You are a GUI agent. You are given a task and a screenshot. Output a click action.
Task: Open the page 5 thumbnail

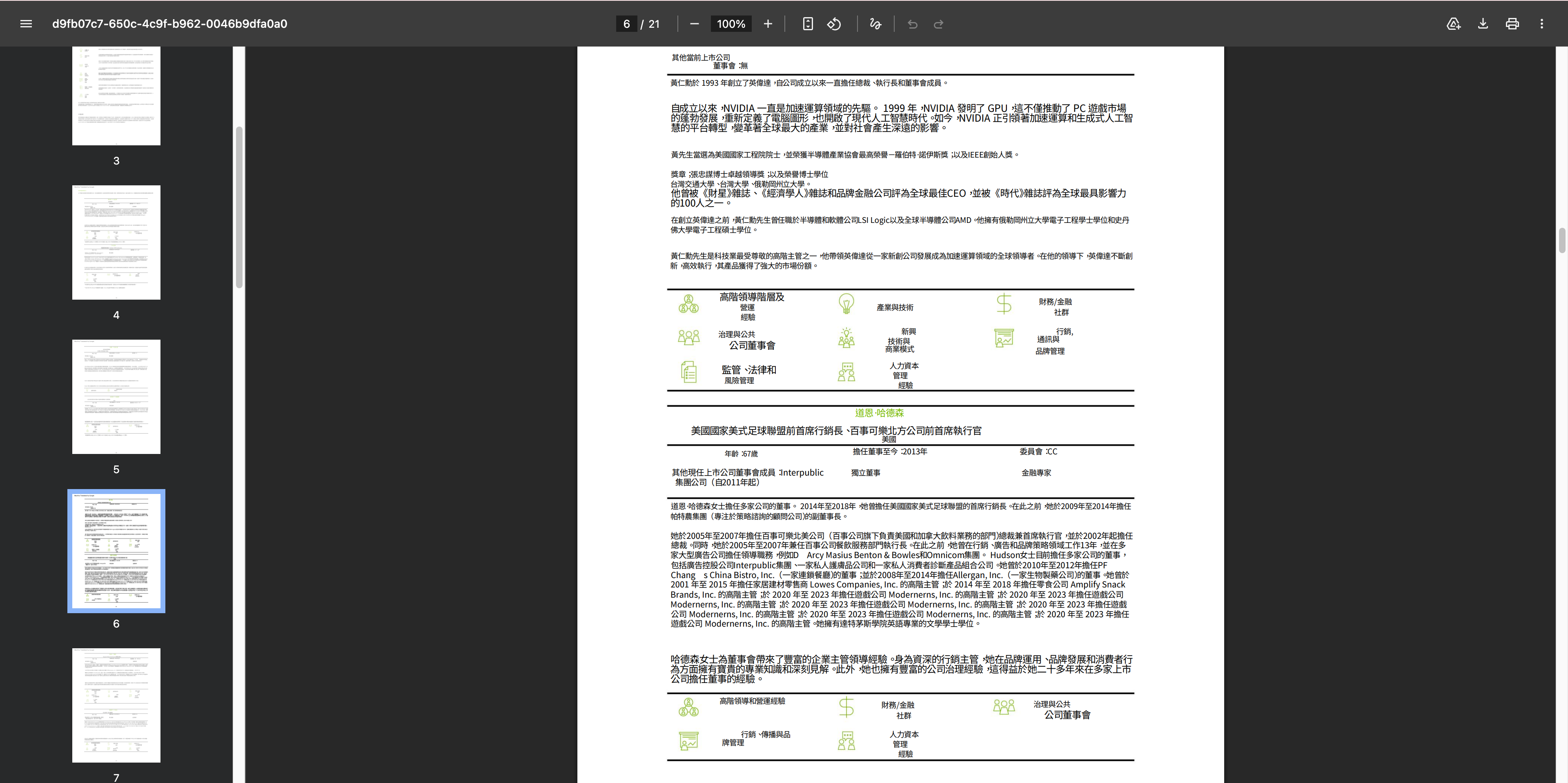(x=116, y=396)
